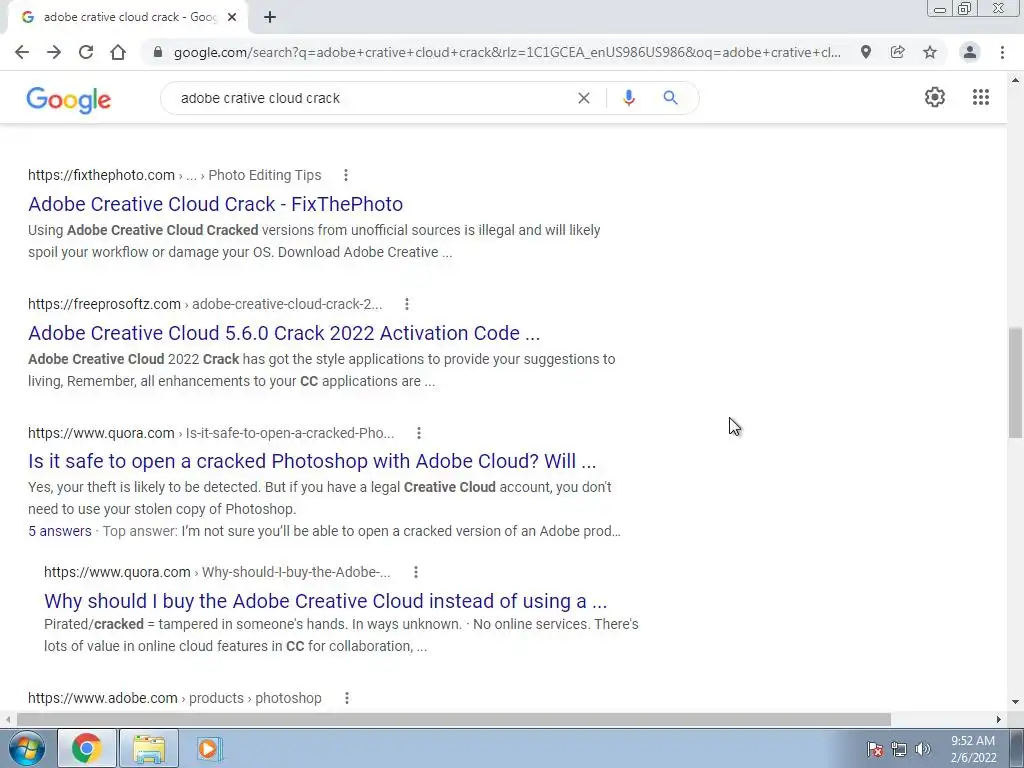Bookmark this page with star icon

pos(930,52)
